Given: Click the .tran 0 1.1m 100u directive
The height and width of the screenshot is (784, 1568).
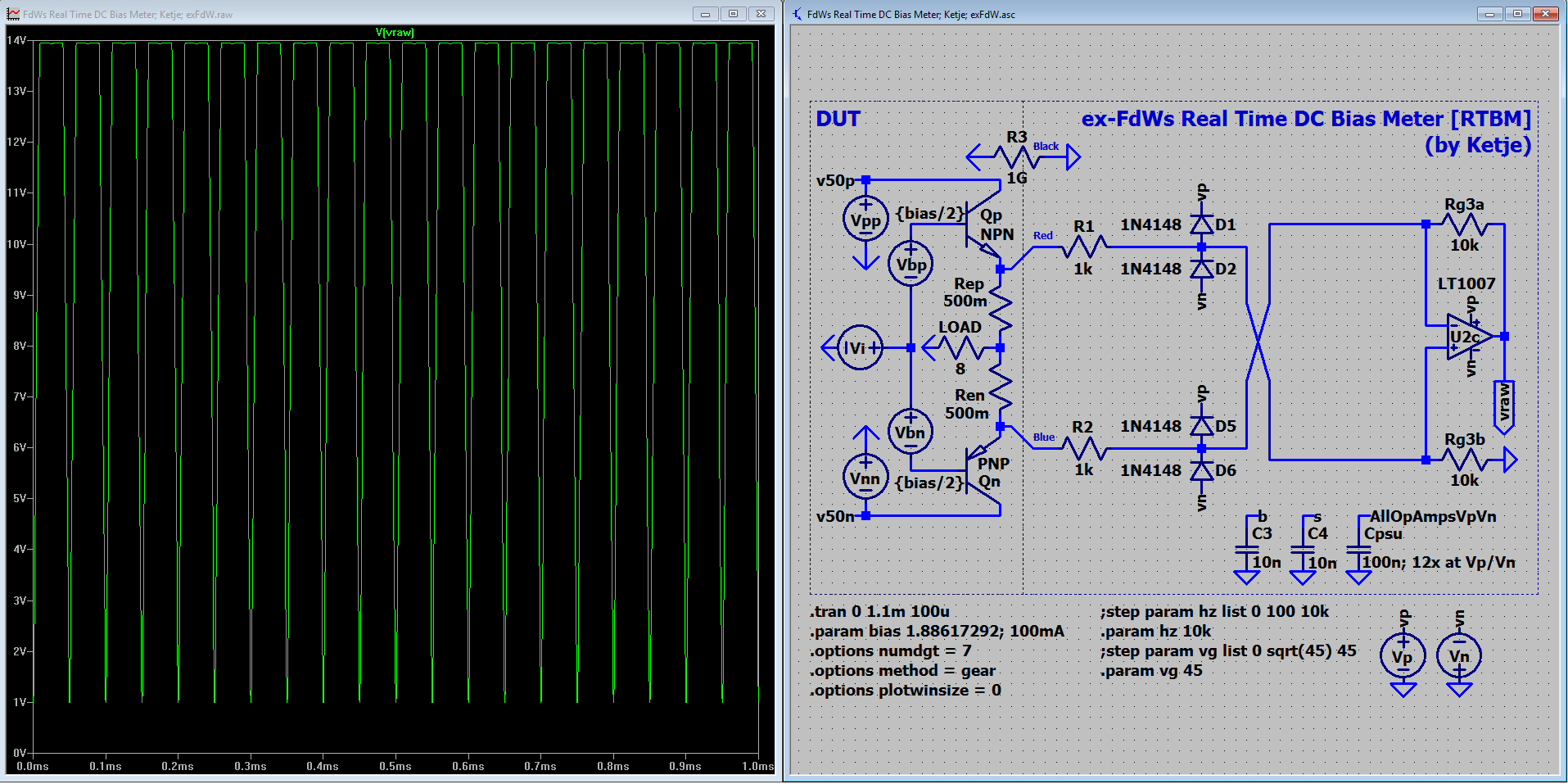Looking at the screenshot, I should [x=879, y=611].
